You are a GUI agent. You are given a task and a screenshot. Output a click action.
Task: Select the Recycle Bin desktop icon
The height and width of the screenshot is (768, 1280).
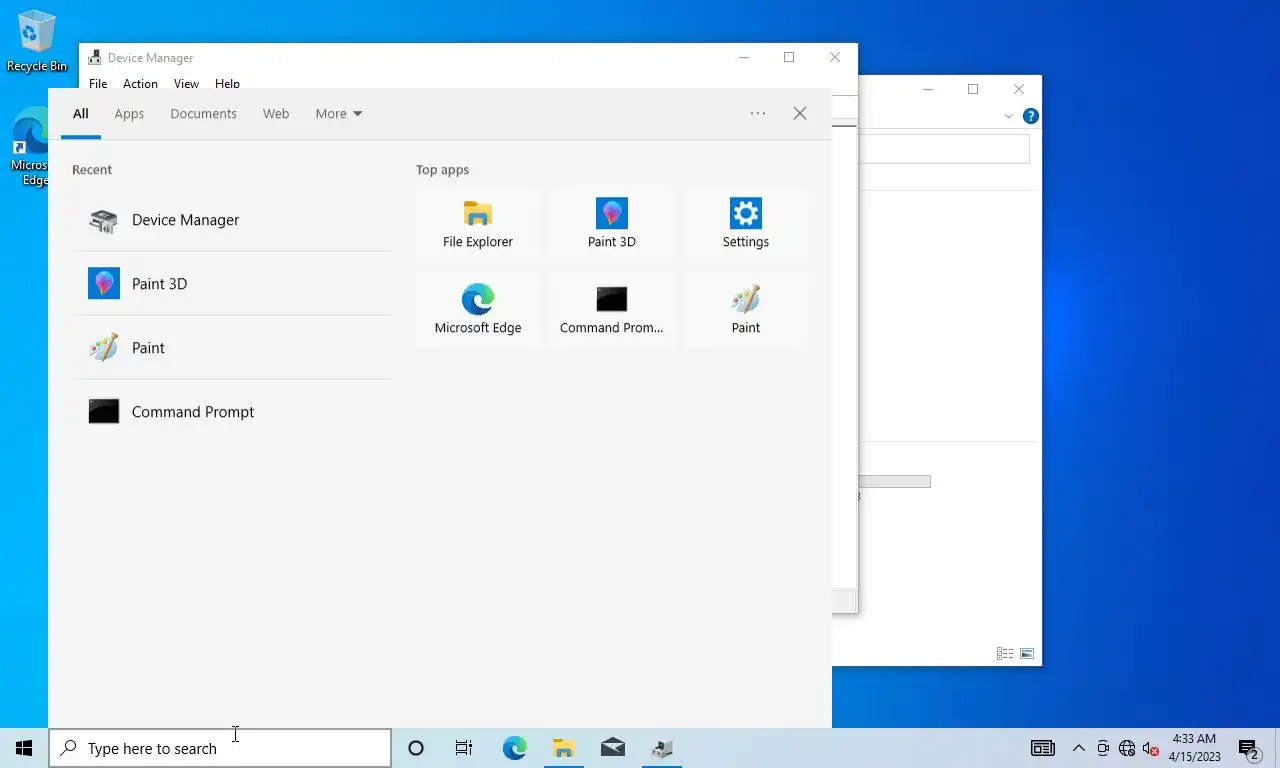pos(37,42)
